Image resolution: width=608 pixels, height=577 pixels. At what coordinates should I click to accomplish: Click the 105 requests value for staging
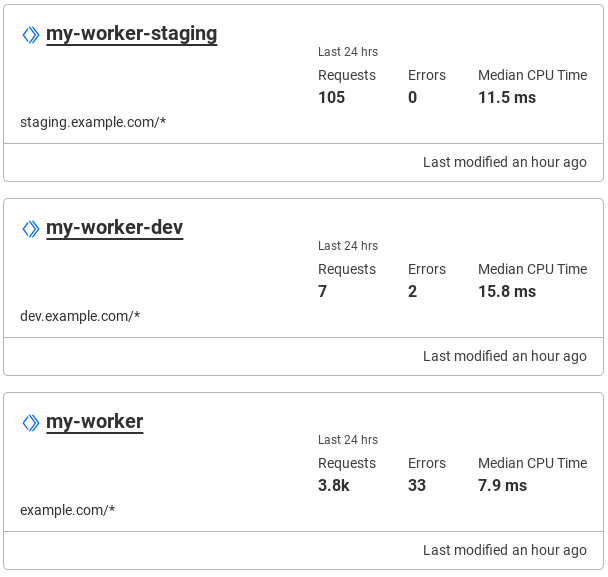click(x=331, y=97)
